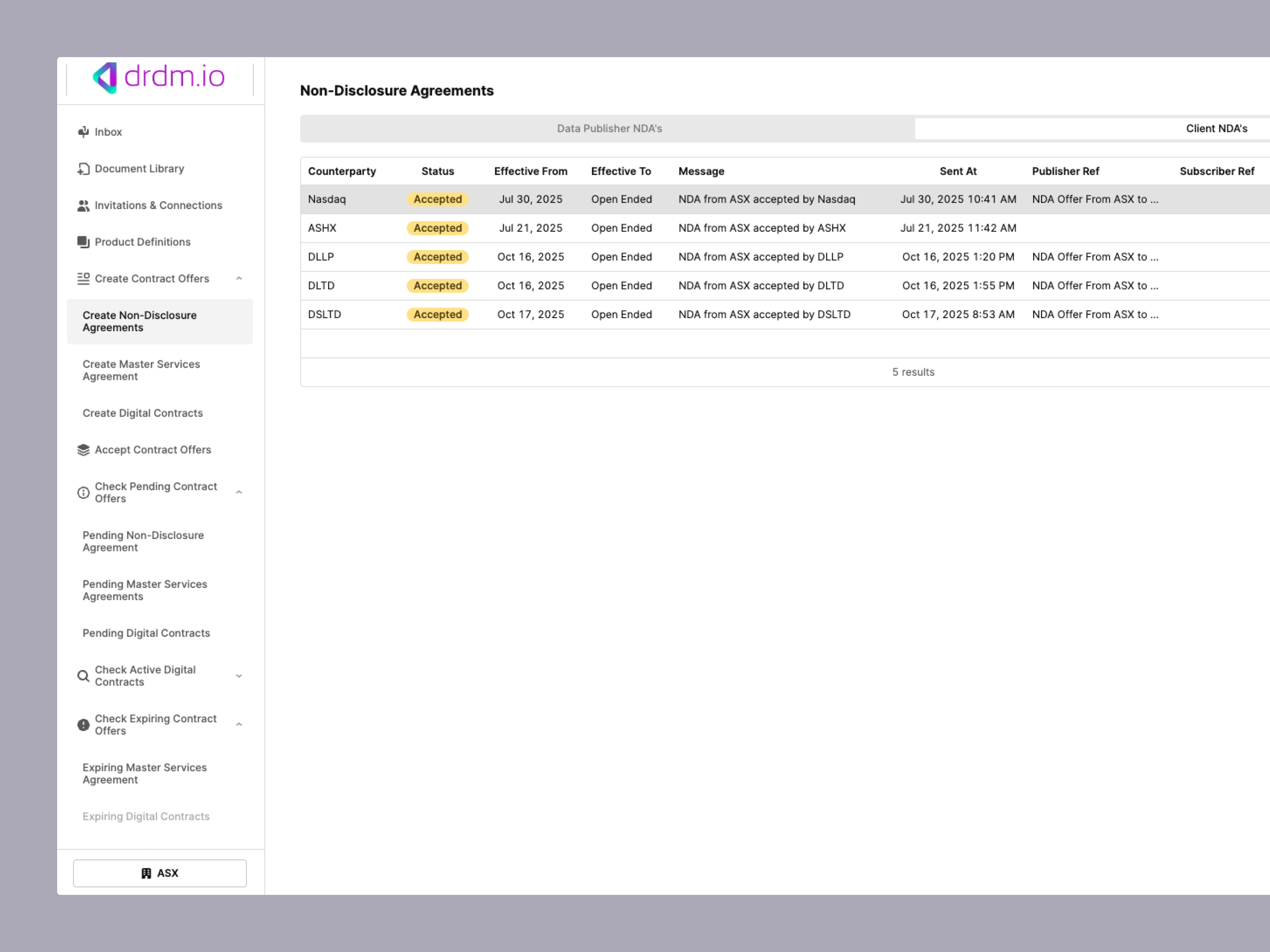The height and width of the screenshot is (952, 1270).
Task: Click 'NDA from ASX accepted by ASHX' message
Action: (762, 228)
